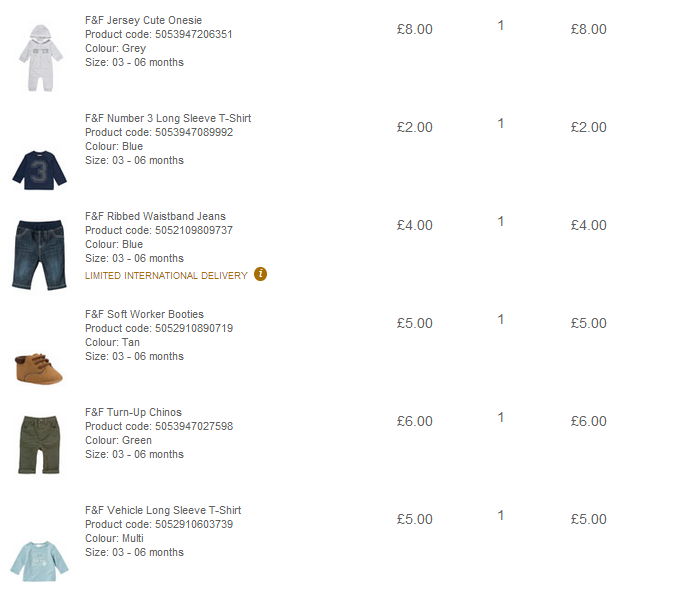
Task: Open the light blue vehicle shirt thumbnail
Action: [39, 561]
